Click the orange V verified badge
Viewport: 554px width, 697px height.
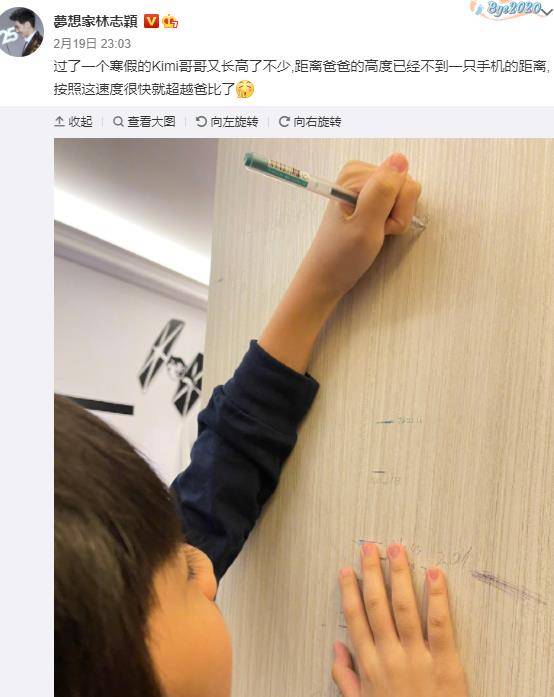151,21
